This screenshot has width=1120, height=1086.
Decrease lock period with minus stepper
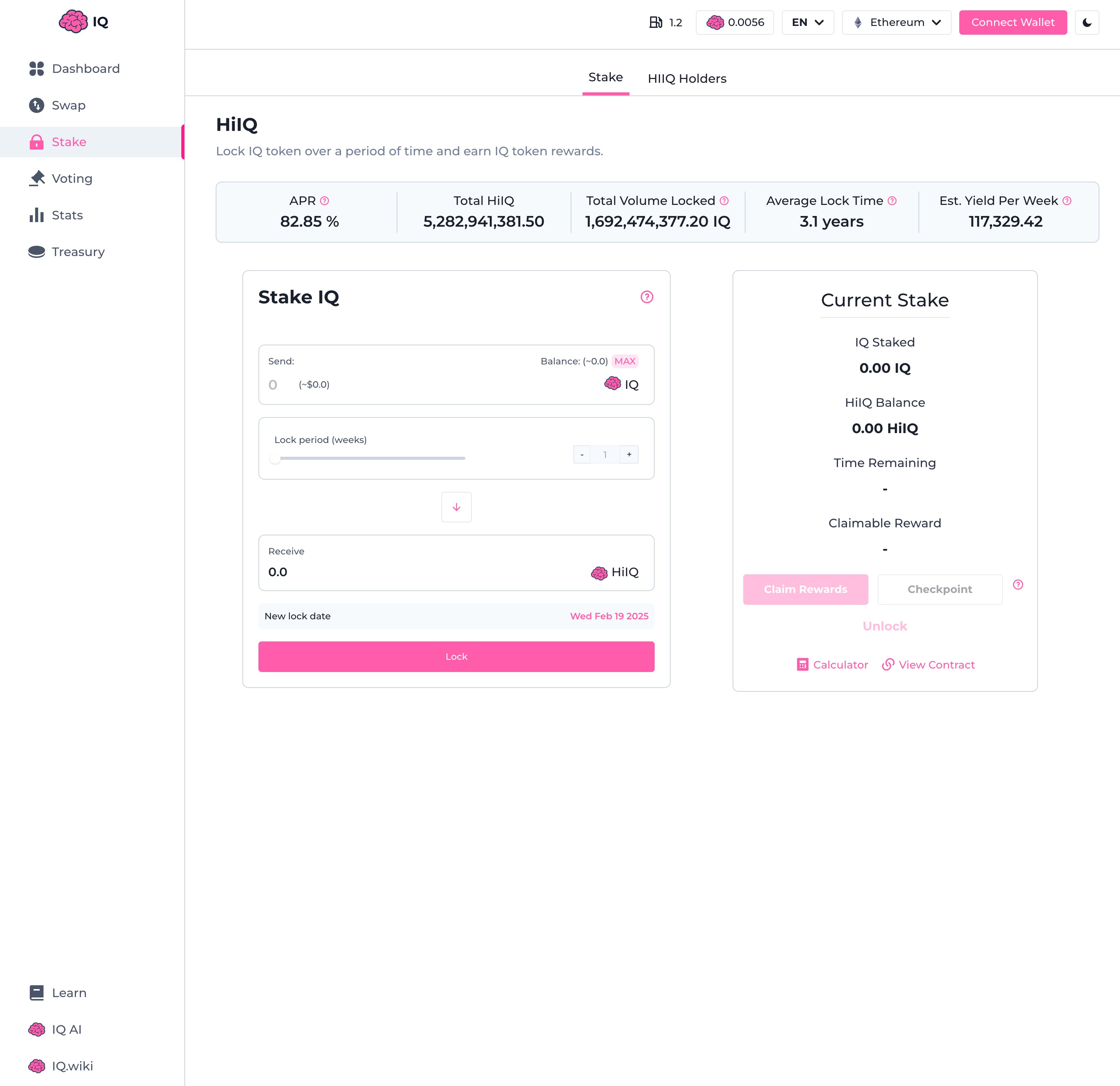(582, 455)
